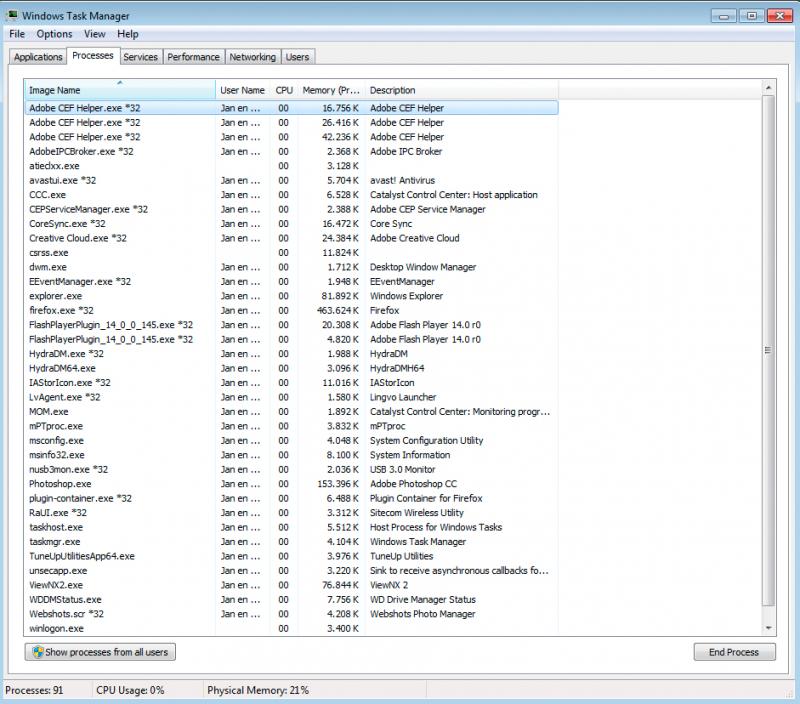
Task: Select the taskmgr.exe process
Action: click(291, 542)
